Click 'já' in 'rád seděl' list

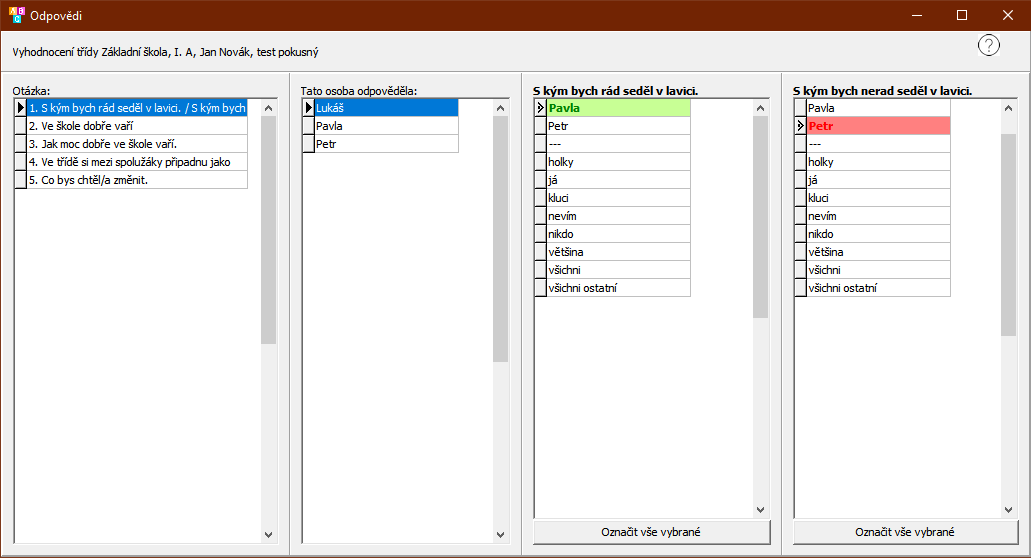tap(618, 180)
